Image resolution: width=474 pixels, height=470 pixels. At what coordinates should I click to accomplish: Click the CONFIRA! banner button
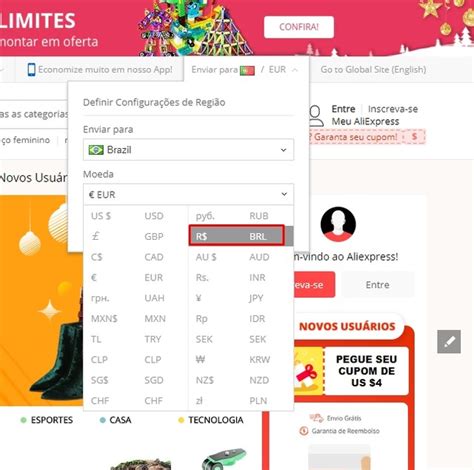pos(299,27)
